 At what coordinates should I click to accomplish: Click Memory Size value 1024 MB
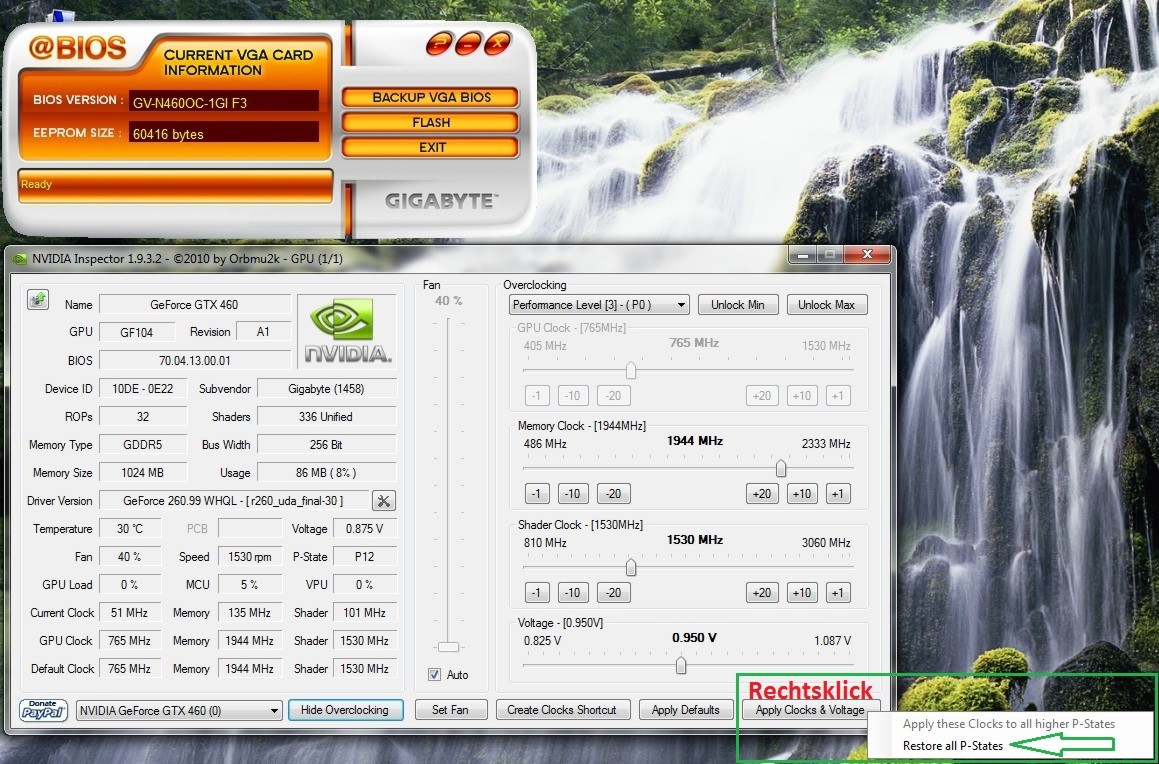click(143, 473)
